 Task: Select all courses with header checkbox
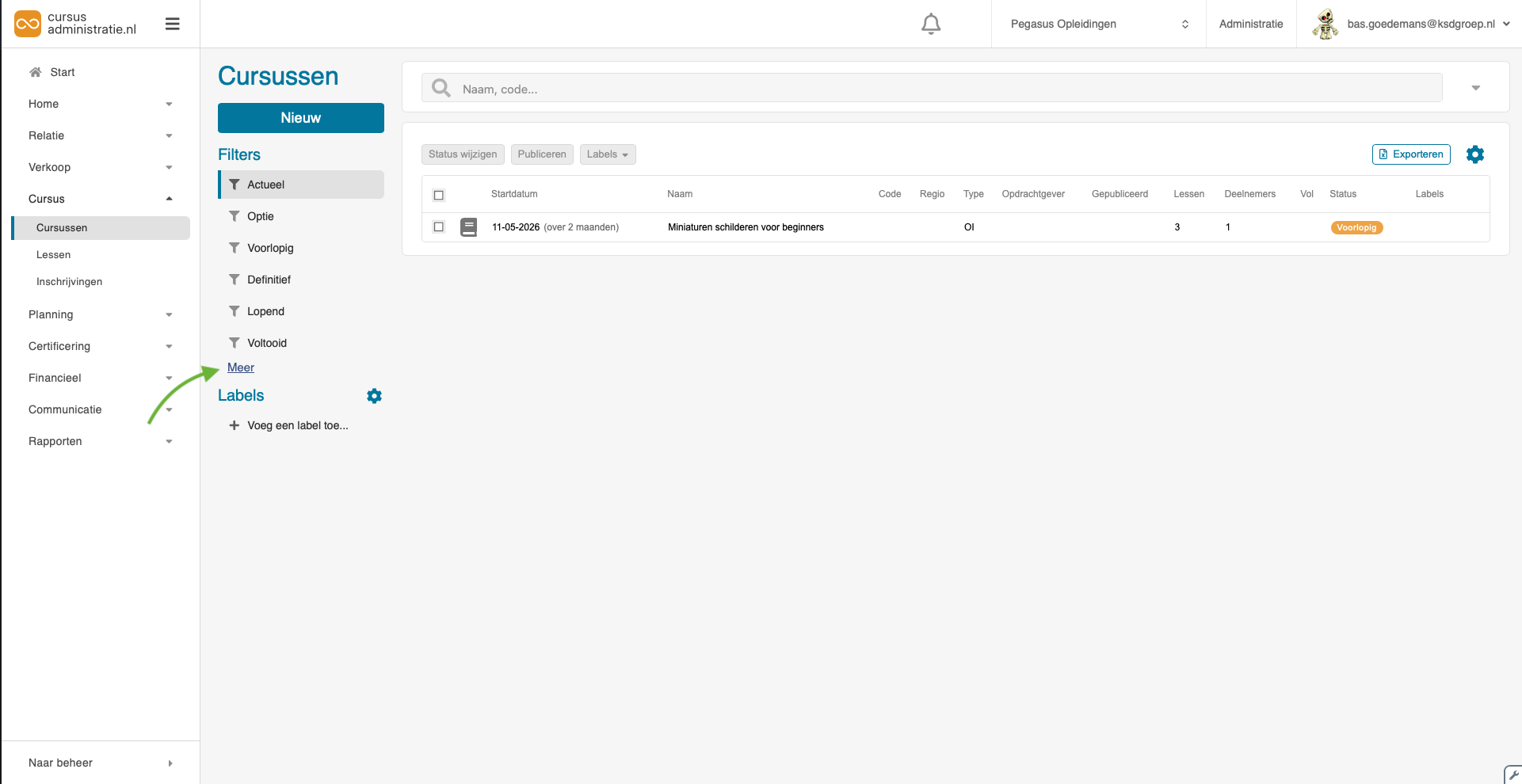pyautogui.click(x=439, y=195)
